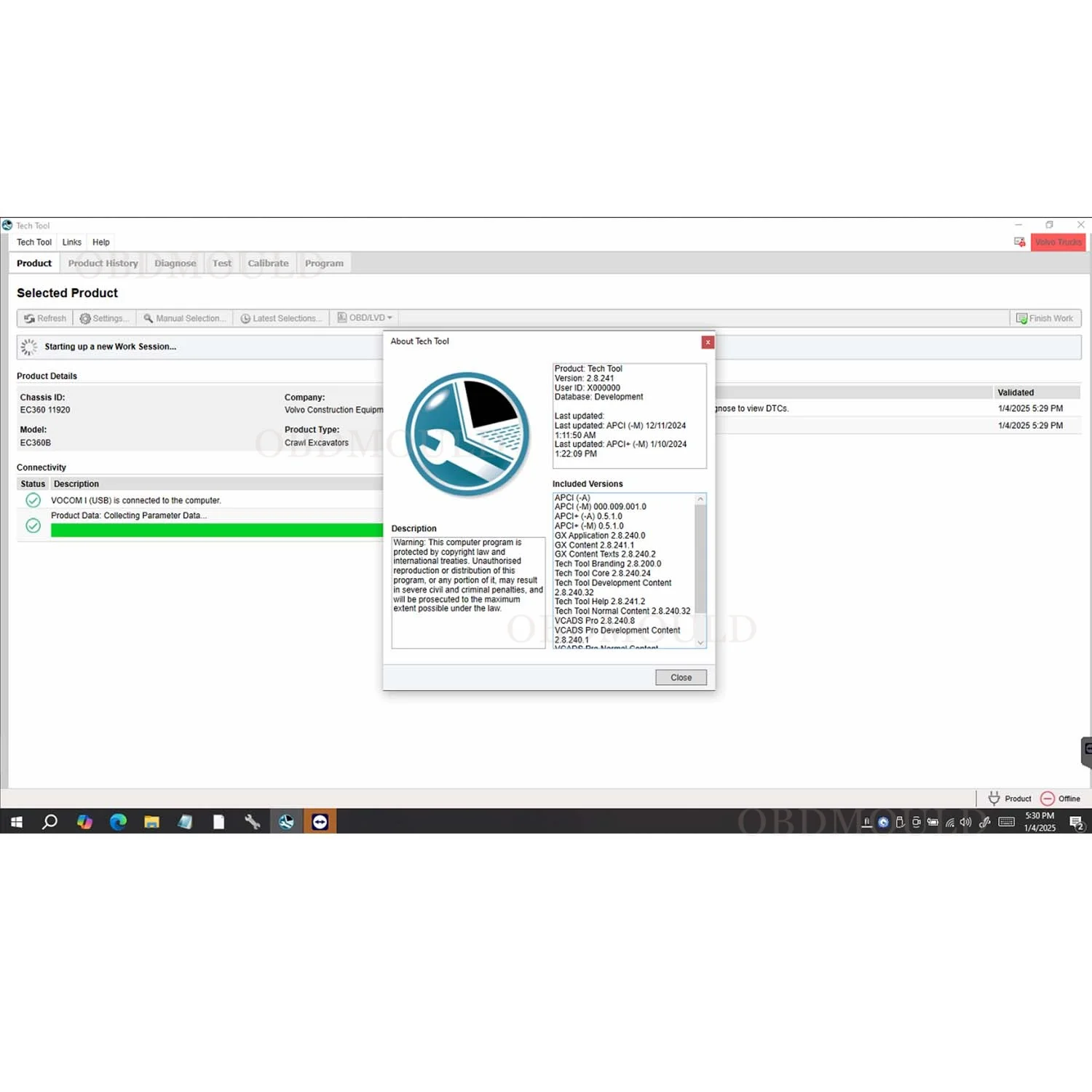
Task: Select 'VCADS Pro 2.8.240.8' in versions list
Action: pyautogui.click(x=595, y=621)
